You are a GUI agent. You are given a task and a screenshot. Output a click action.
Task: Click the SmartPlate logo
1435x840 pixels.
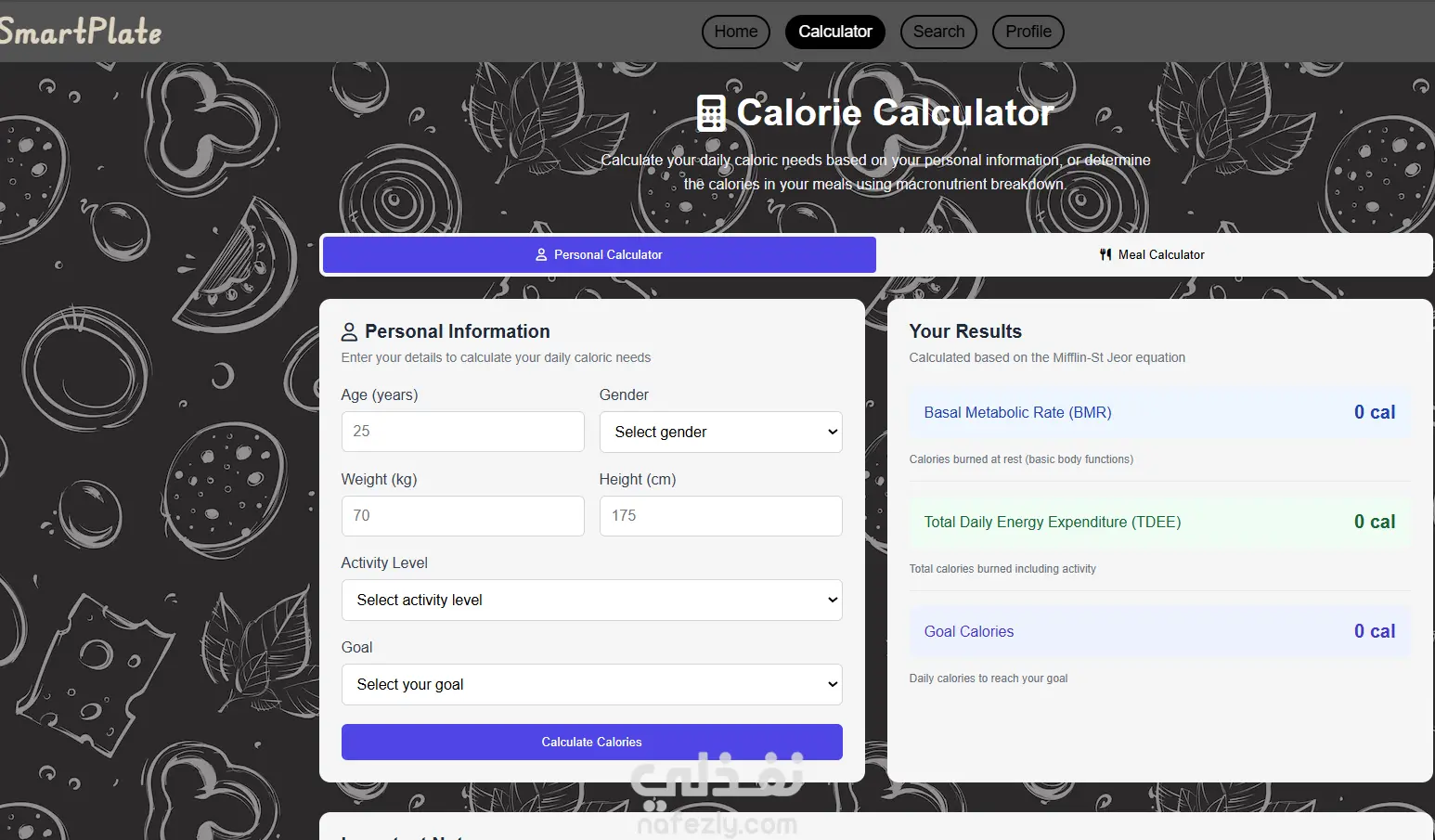coord(81,32)
